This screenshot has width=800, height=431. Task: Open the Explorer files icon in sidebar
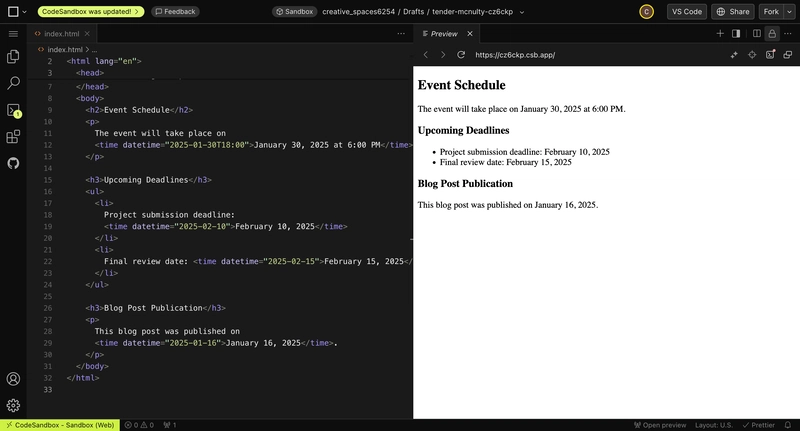pyautogui.click(x=13, y=57)
